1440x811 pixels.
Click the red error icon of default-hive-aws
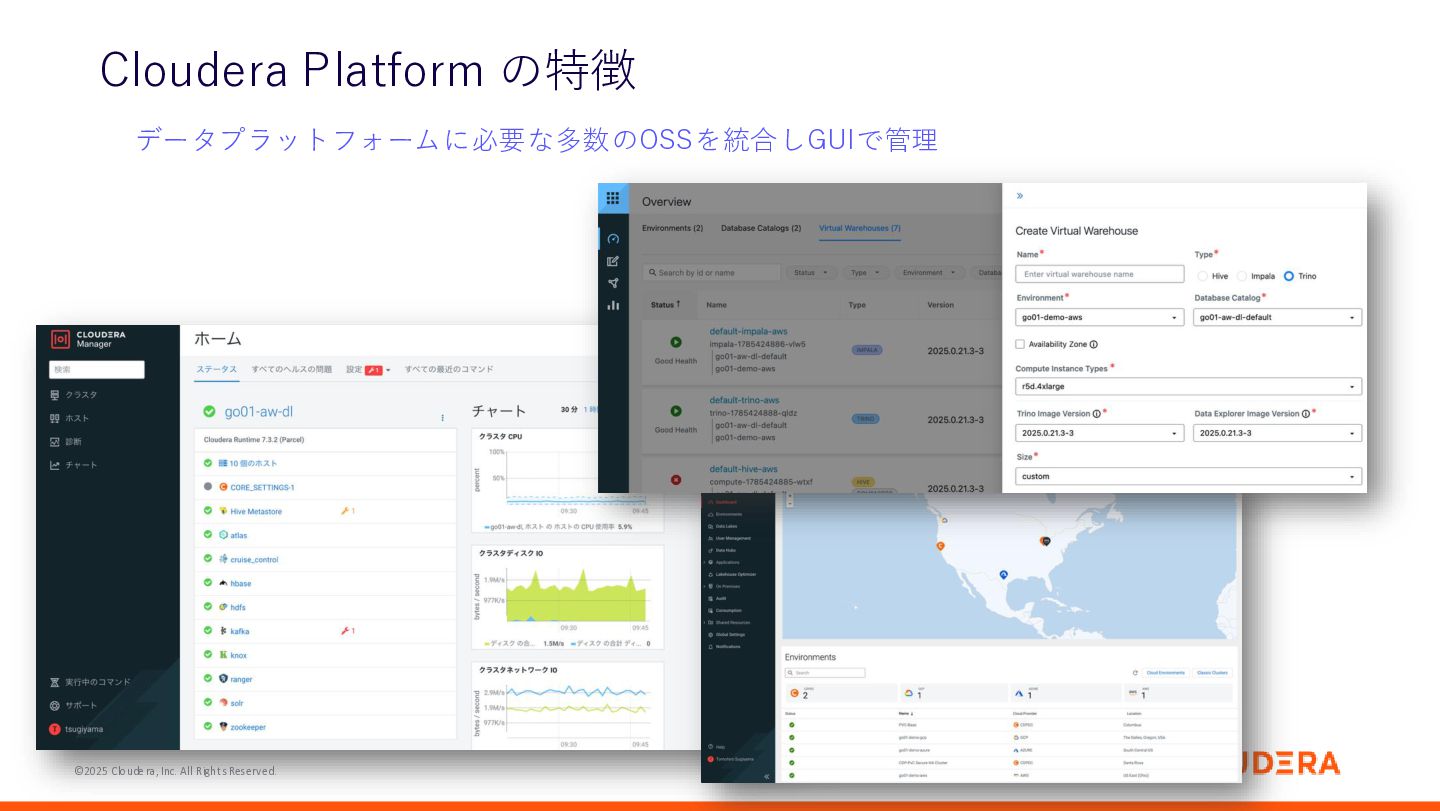pos(676,480)
